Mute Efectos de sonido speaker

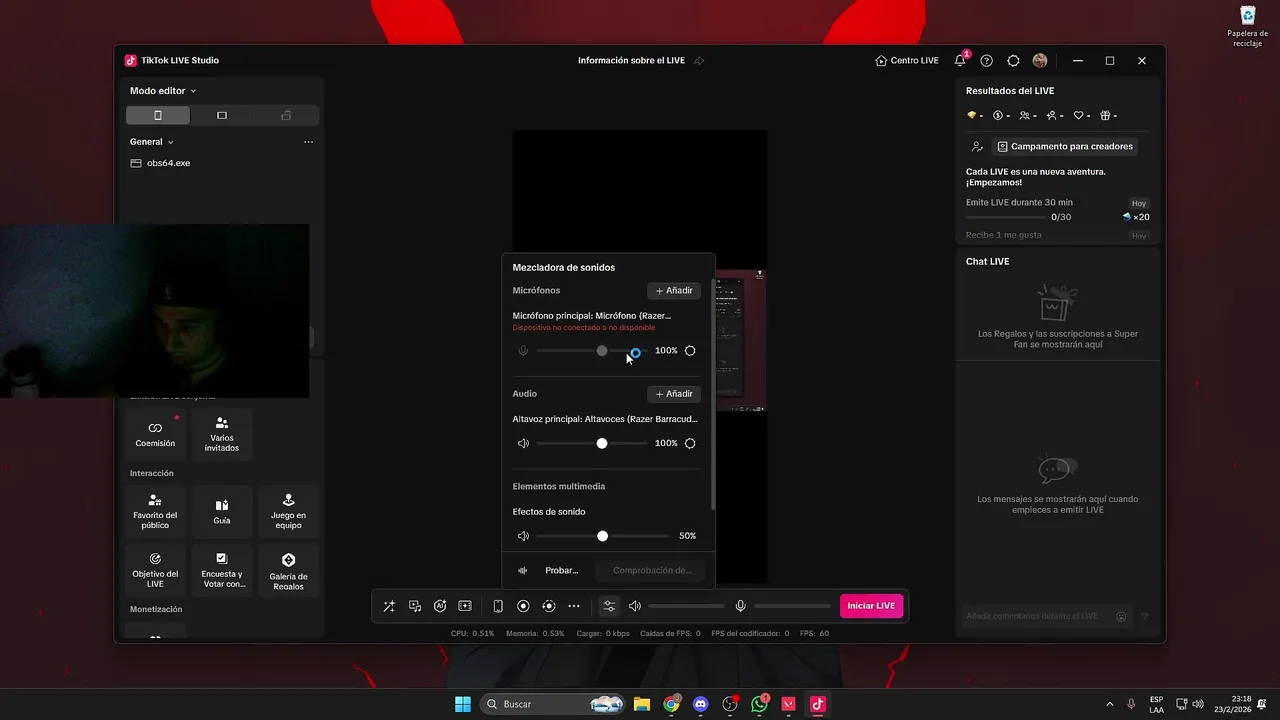(523, 536)
